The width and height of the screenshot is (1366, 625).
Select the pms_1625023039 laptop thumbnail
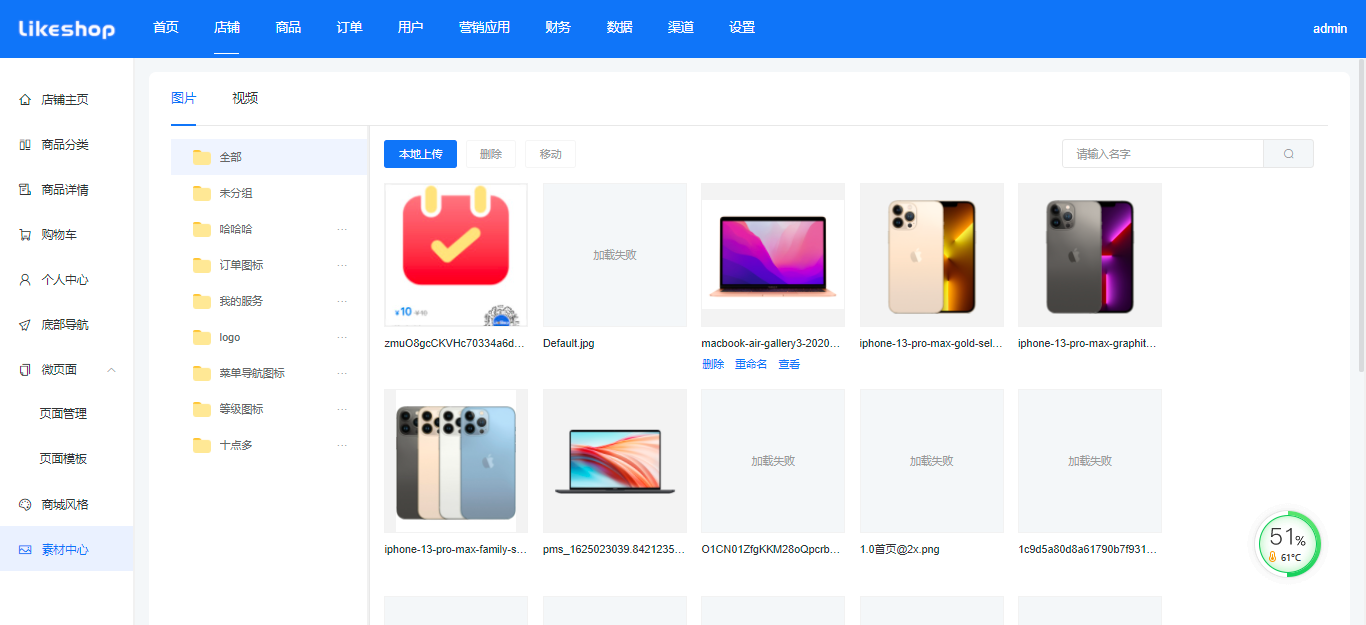(615, 461)
